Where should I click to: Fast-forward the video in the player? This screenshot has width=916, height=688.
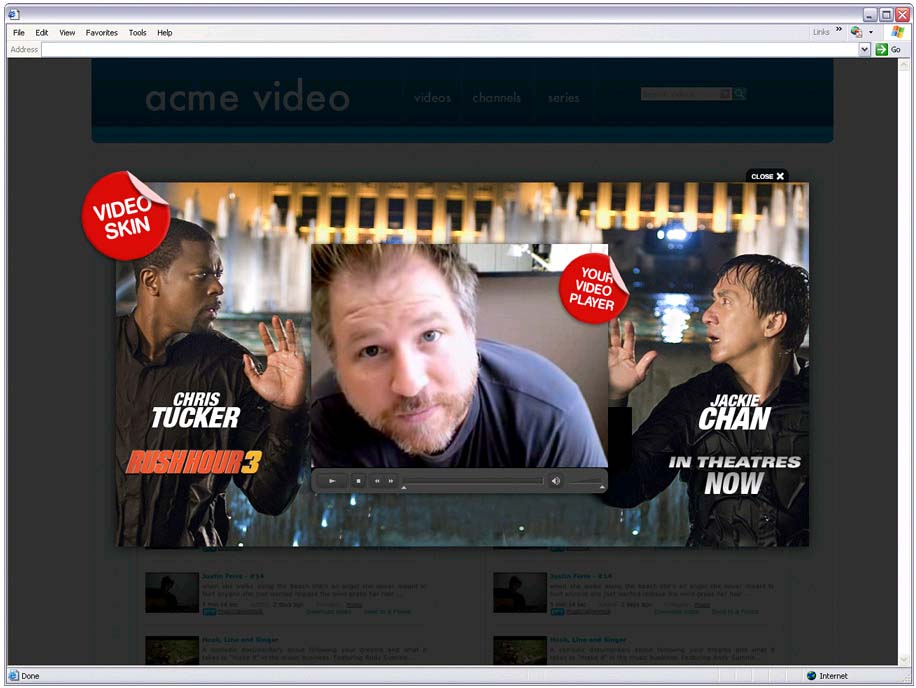tap(391, 481)
